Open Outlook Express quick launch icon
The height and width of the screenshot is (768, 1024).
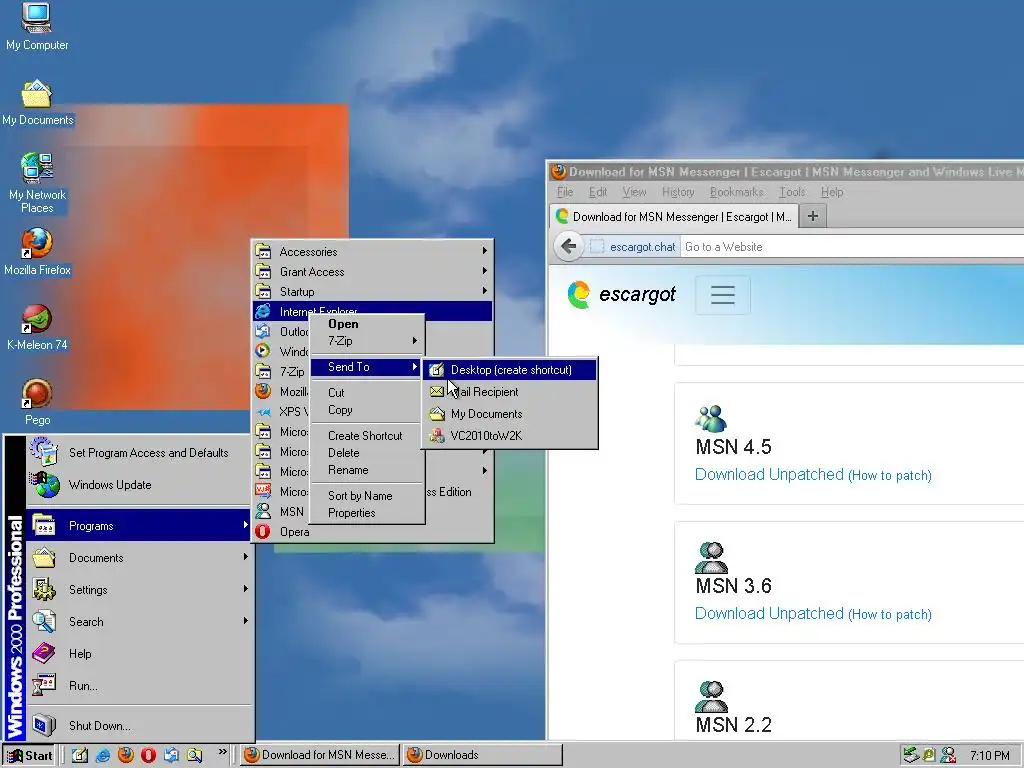coord(171,756)
